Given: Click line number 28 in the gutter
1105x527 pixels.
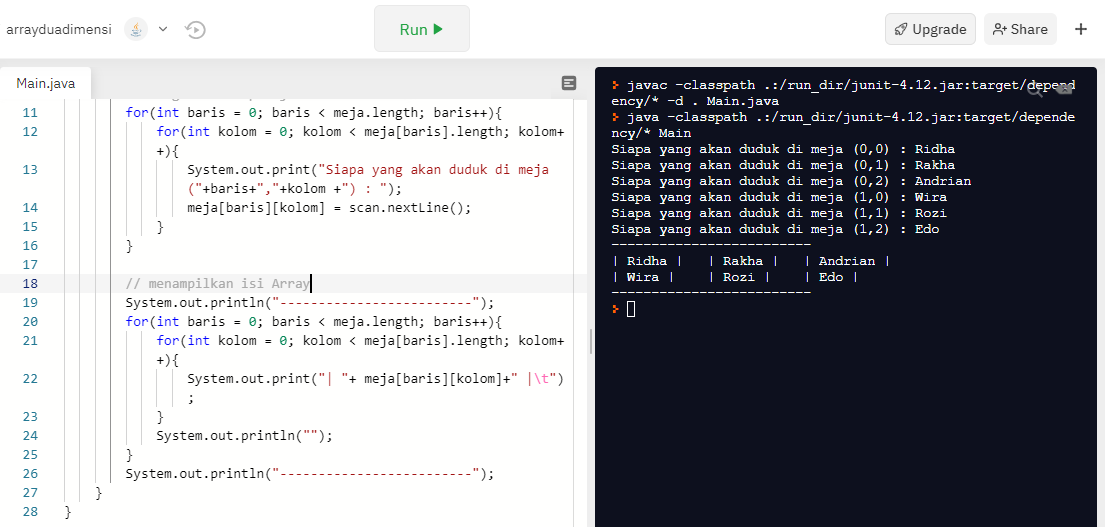Looking at the screenshot, I should (30, 512).
